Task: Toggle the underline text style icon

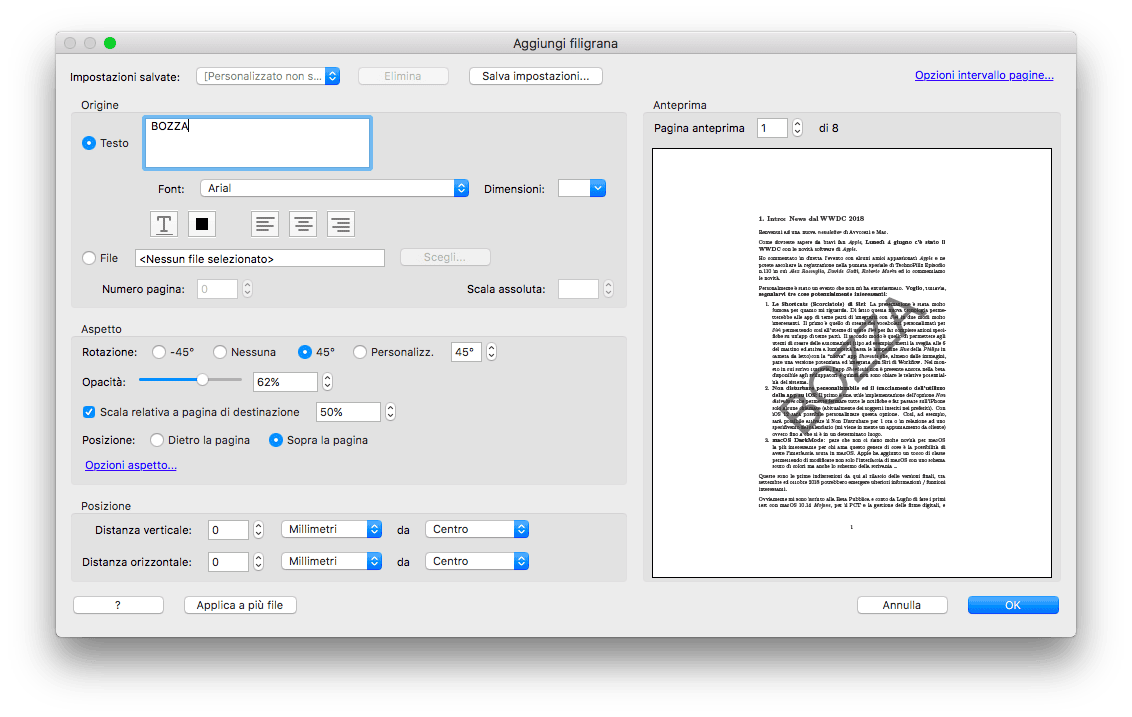Action: click(x=164, y=224)
